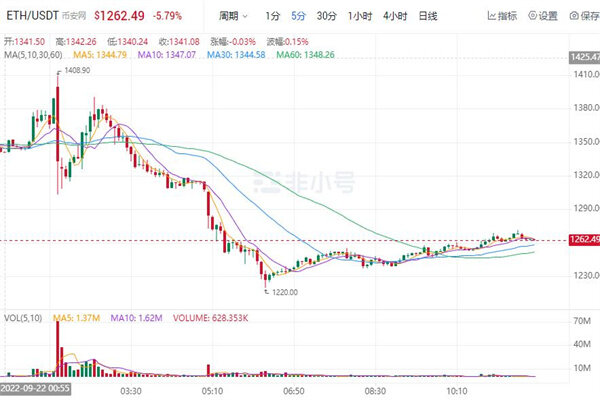Screen dimensions: 600x400
Task: Click the 保存 save chart icon
Action: [588, 16]
